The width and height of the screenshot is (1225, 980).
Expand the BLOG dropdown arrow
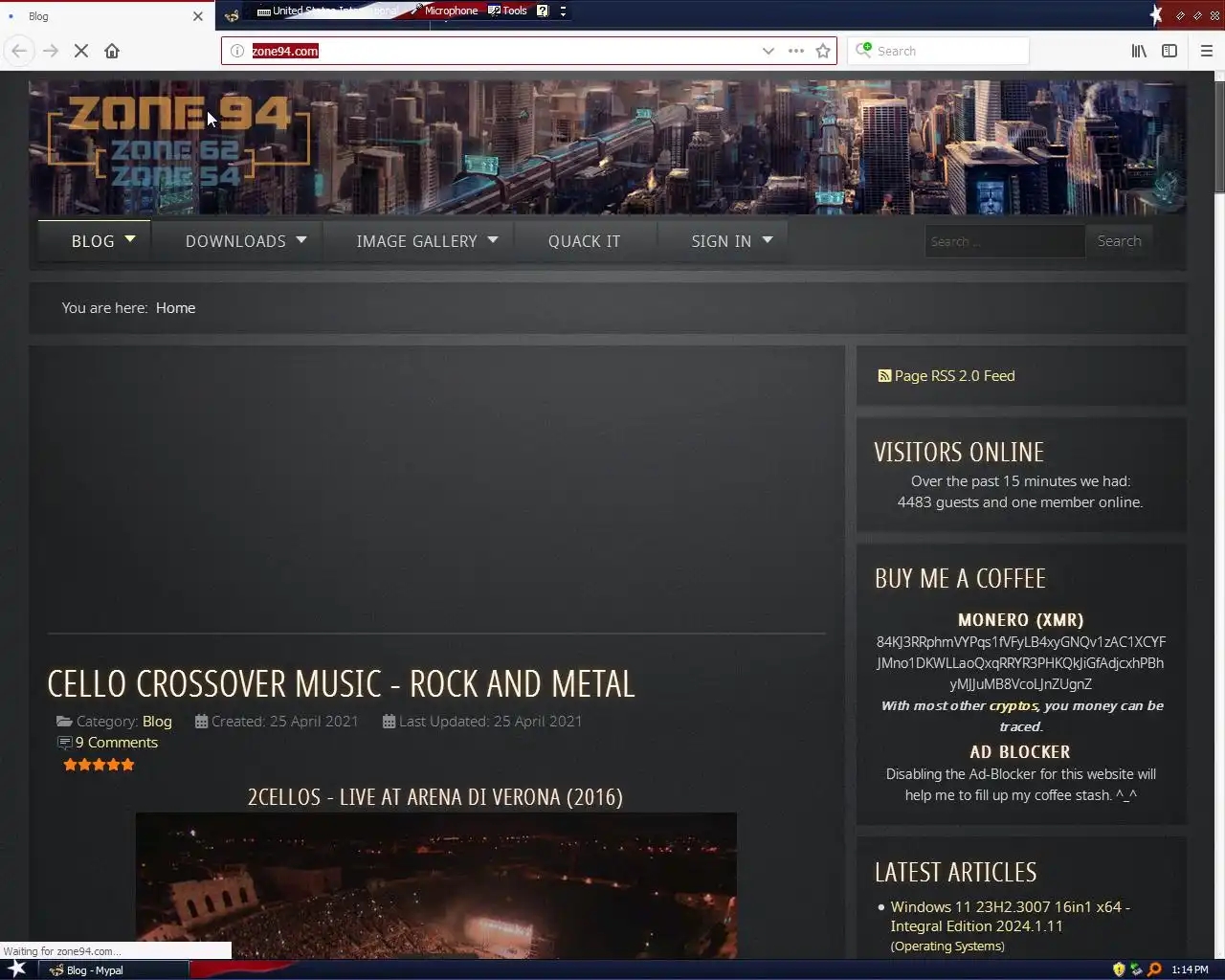pyautogui.click(x=130, y=239)
